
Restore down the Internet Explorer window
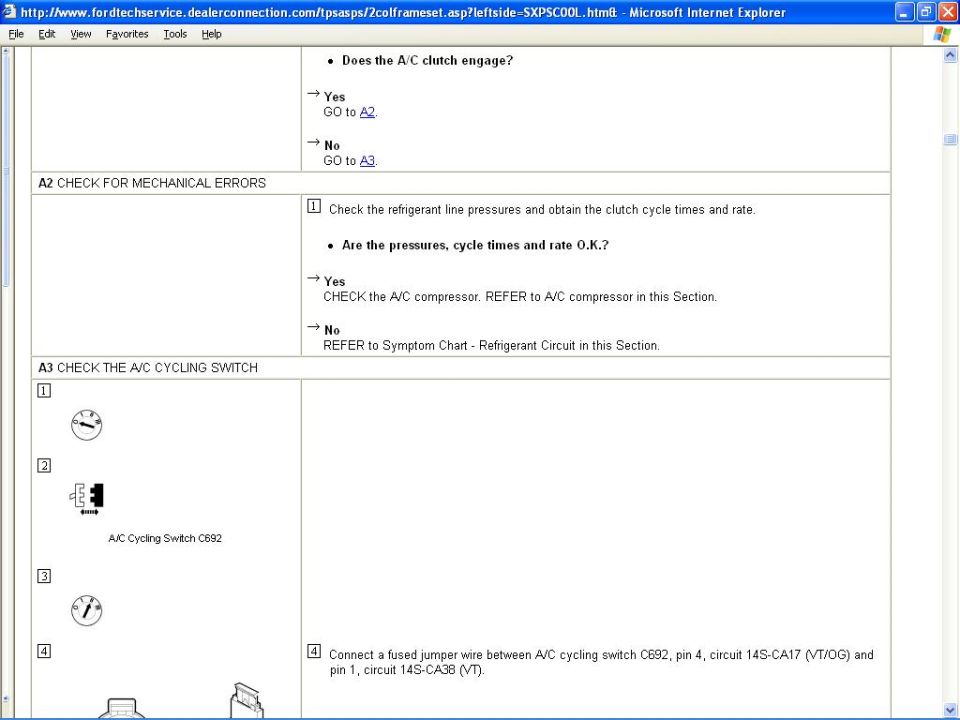926,12
